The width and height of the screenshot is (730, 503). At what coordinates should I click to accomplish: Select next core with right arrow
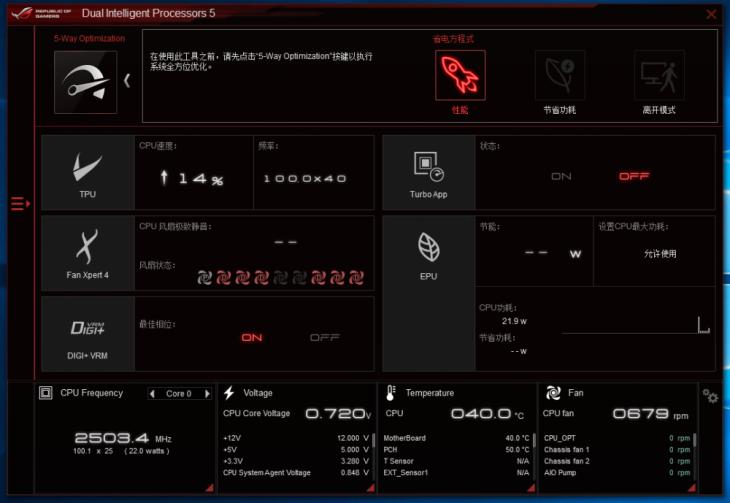(207, 394)
